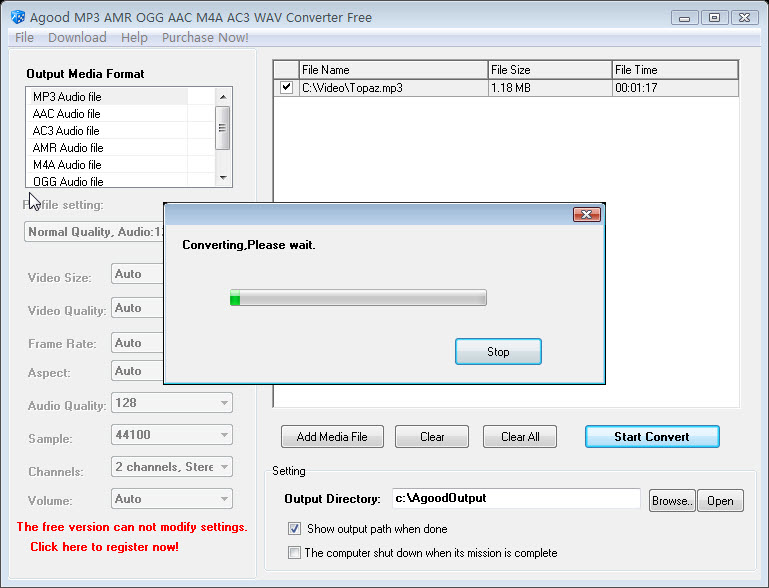Open the Download menu
769x588 pixels.
[77, 38]
